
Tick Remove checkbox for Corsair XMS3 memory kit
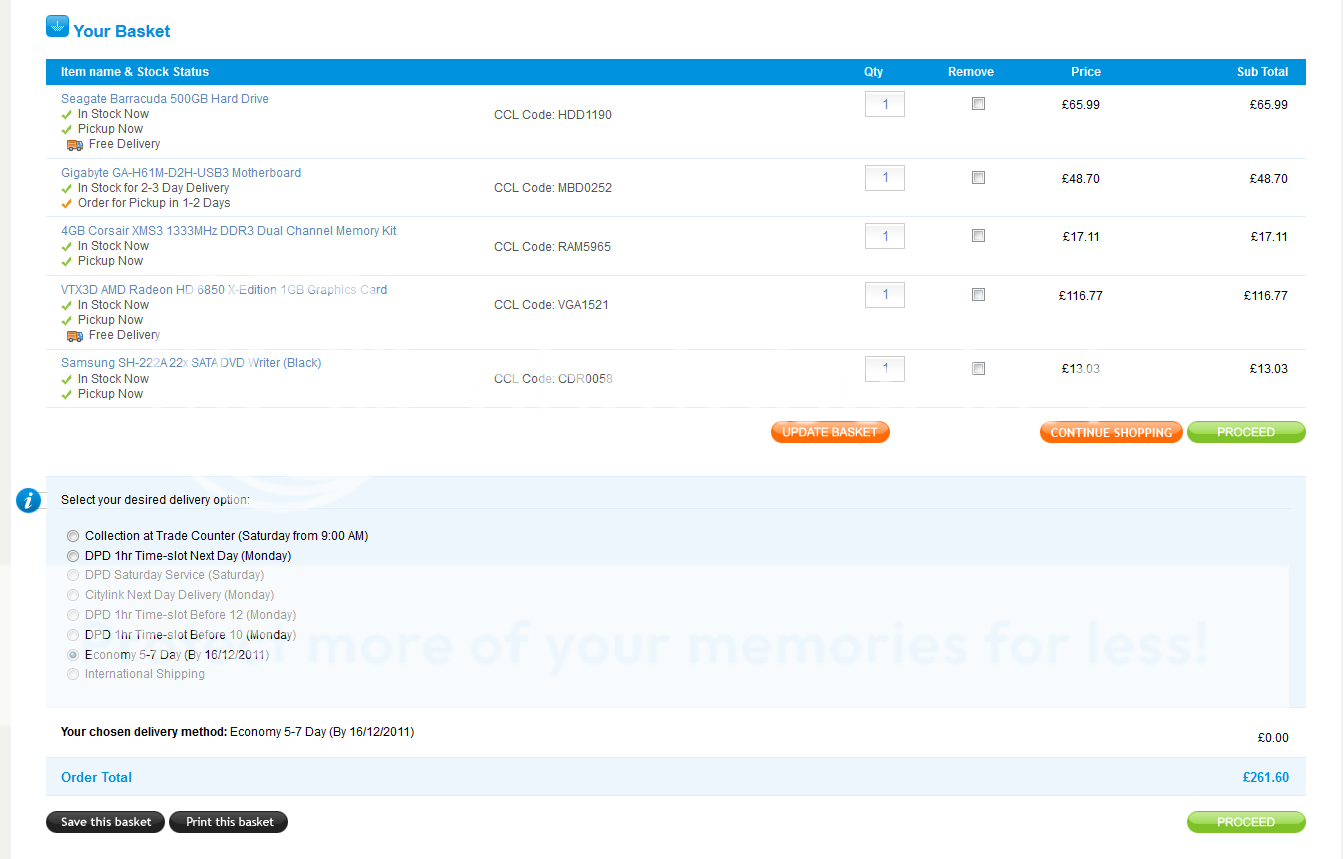[x=978, y=235]
